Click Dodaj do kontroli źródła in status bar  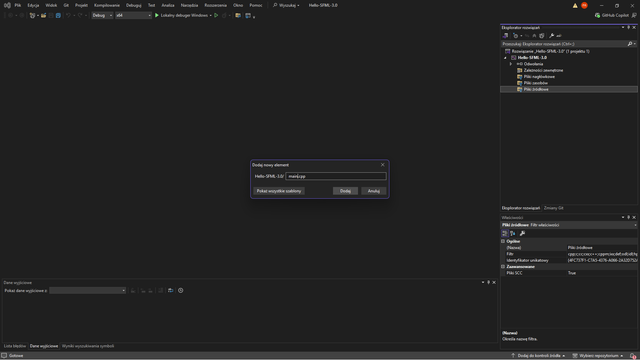538,356
